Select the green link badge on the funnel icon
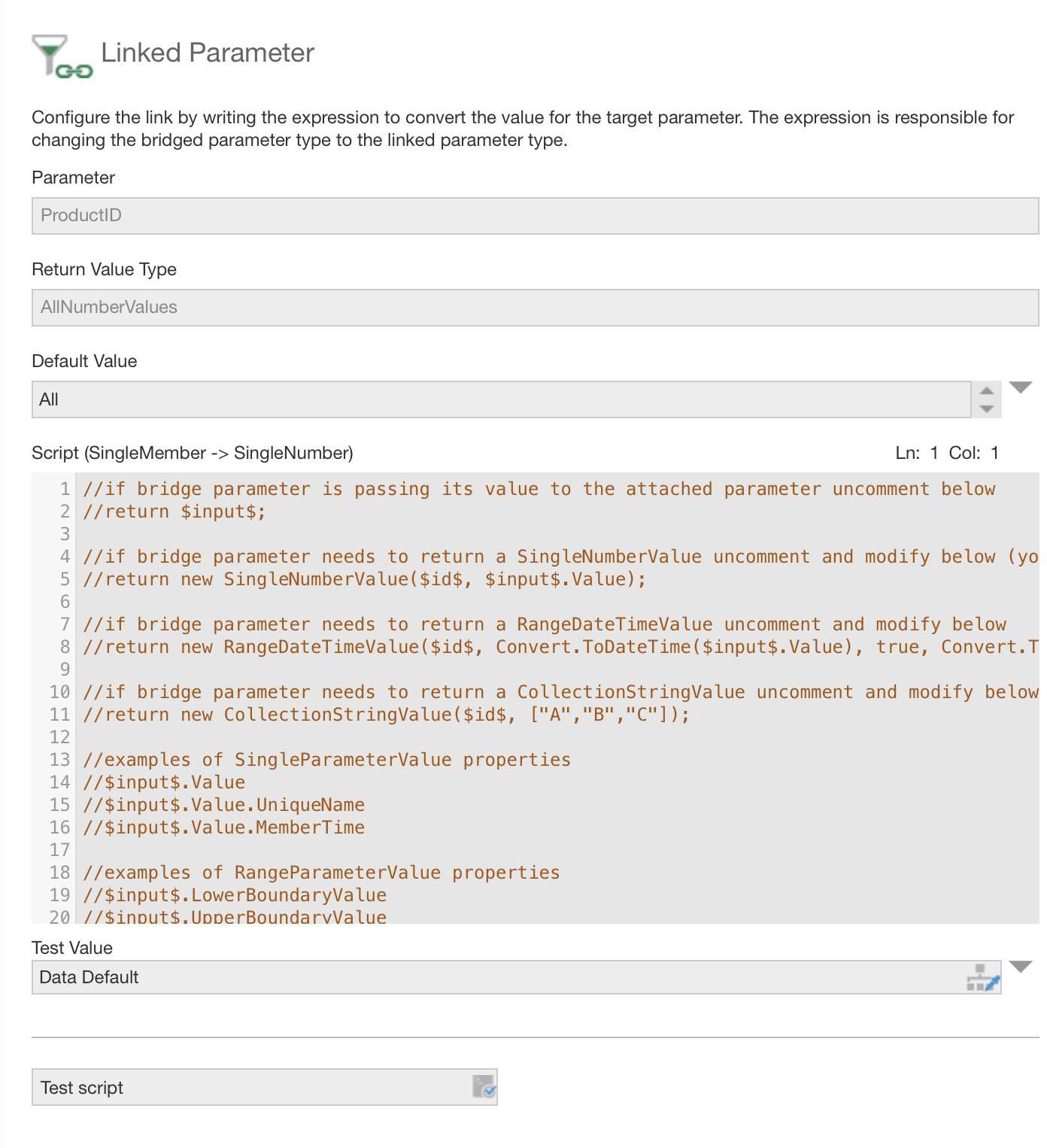 point(75,71)
